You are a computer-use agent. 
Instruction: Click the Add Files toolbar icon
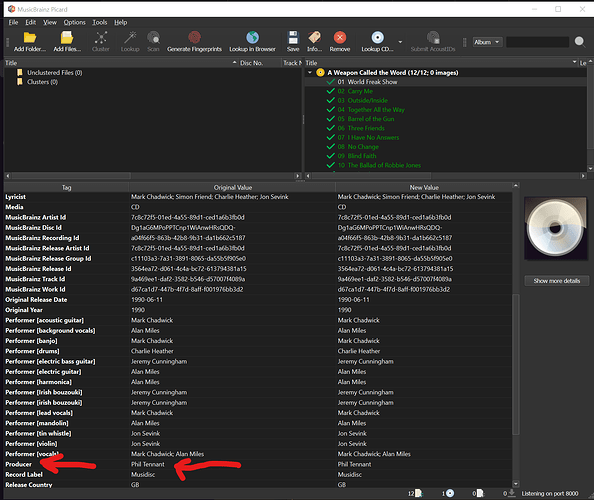click(67, 38)
